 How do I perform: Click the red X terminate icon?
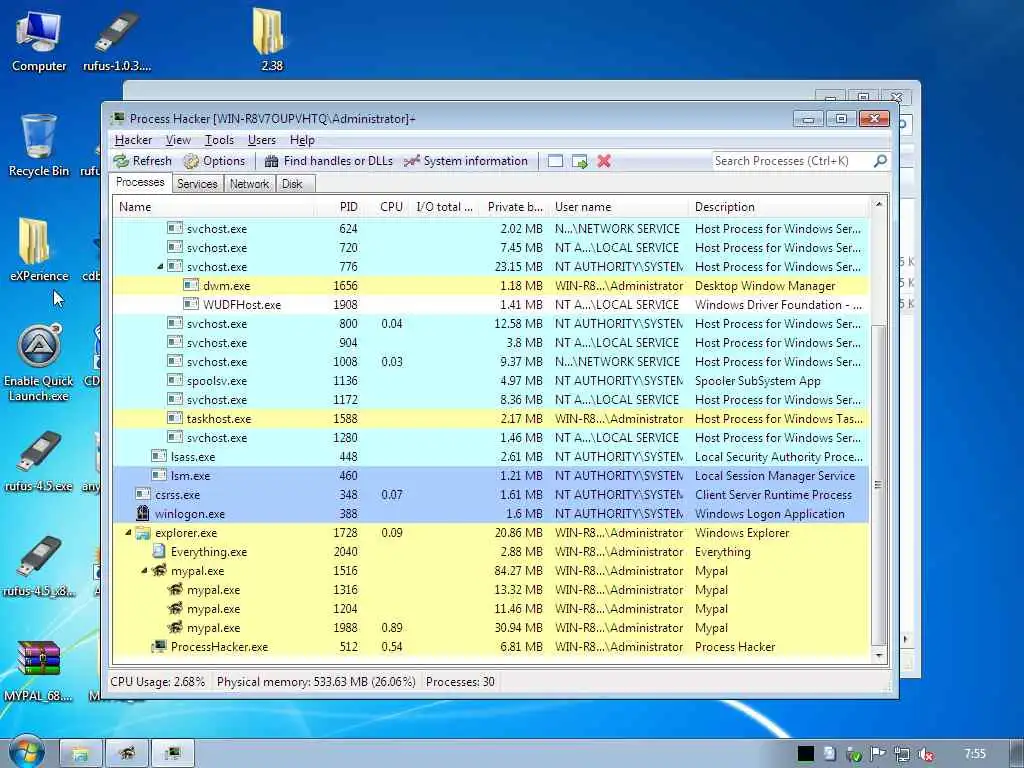click(604, 161)
